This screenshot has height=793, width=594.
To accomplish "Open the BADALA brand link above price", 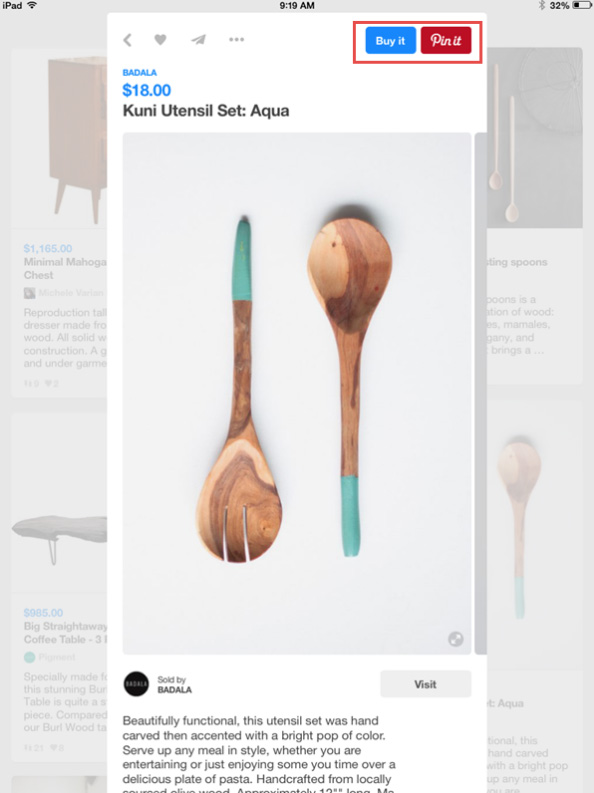I will [x=140, y=72].
